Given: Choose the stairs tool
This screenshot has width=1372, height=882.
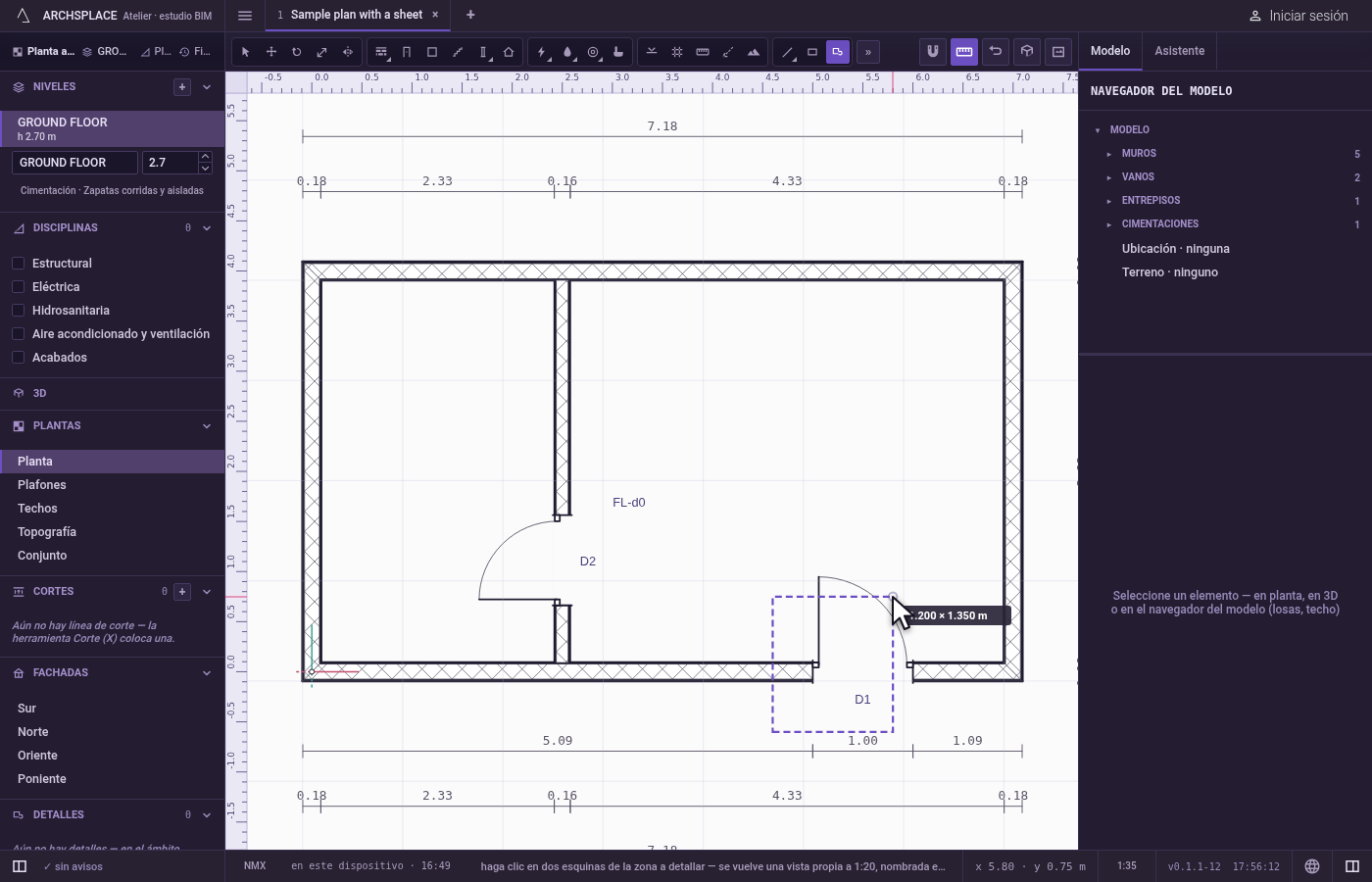Looking at the screenshot, I should (458, 52).
